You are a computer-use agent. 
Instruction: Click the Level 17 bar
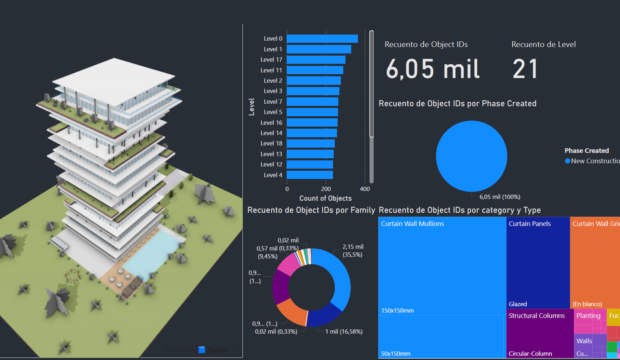tap(316, 60)
